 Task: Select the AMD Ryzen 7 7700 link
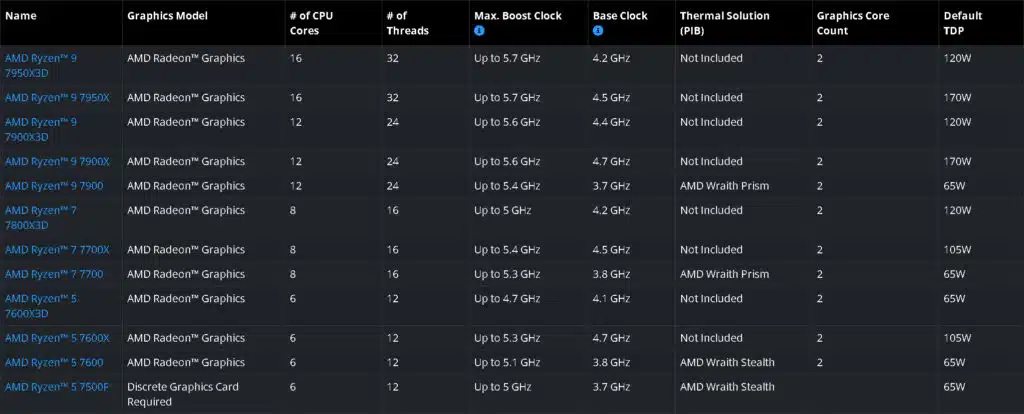[54, 274]
